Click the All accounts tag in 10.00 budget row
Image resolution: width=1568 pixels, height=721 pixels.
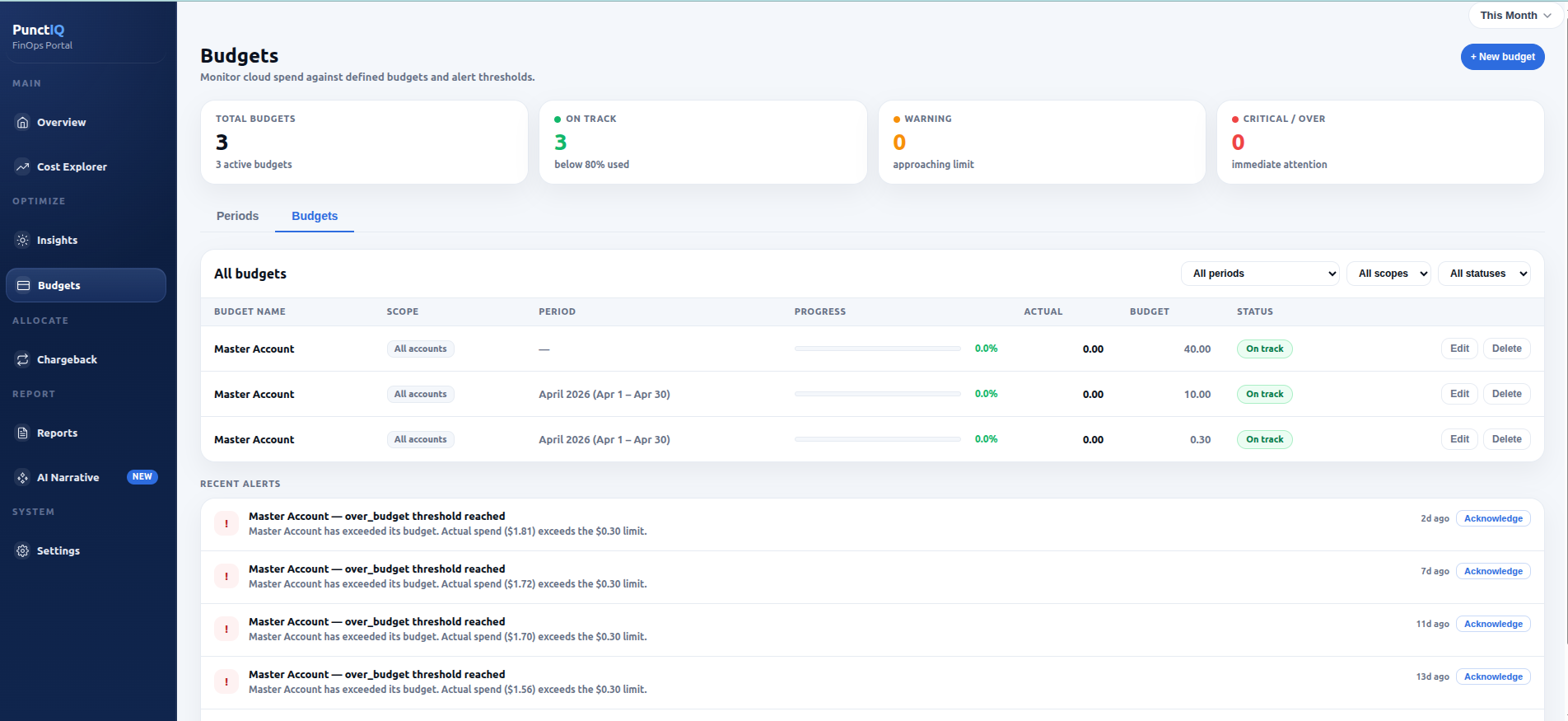420,394
